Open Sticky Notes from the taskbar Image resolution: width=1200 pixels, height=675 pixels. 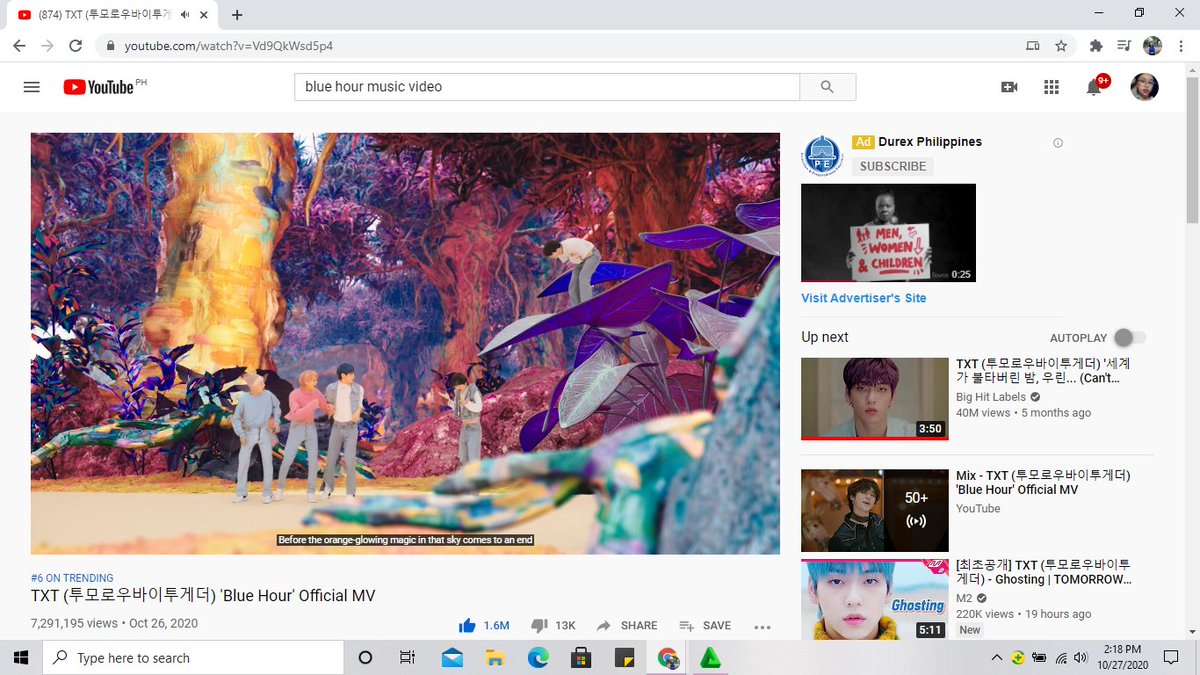point(623,658)
